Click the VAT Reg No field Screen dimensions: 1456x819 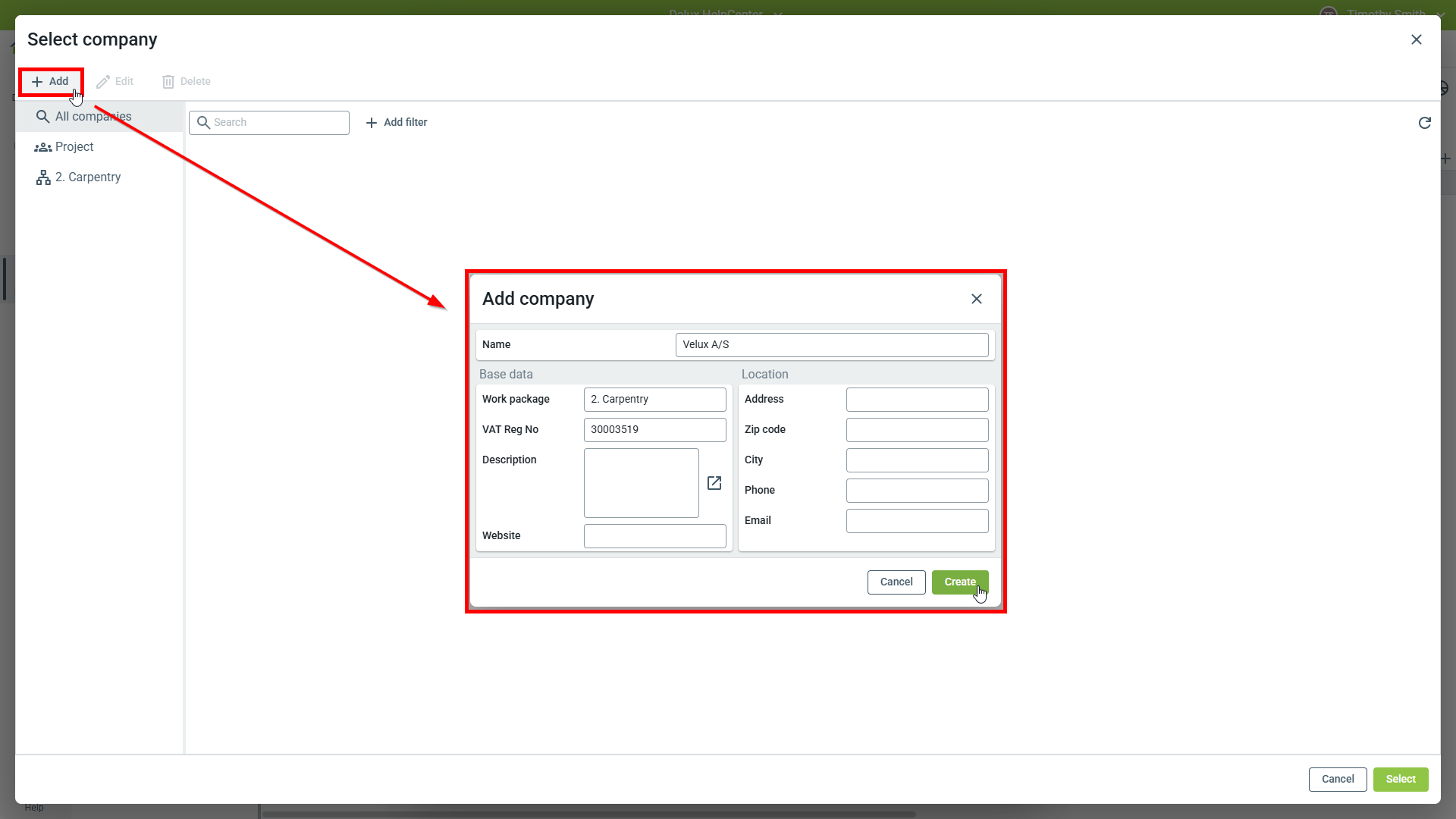[654, 429]
